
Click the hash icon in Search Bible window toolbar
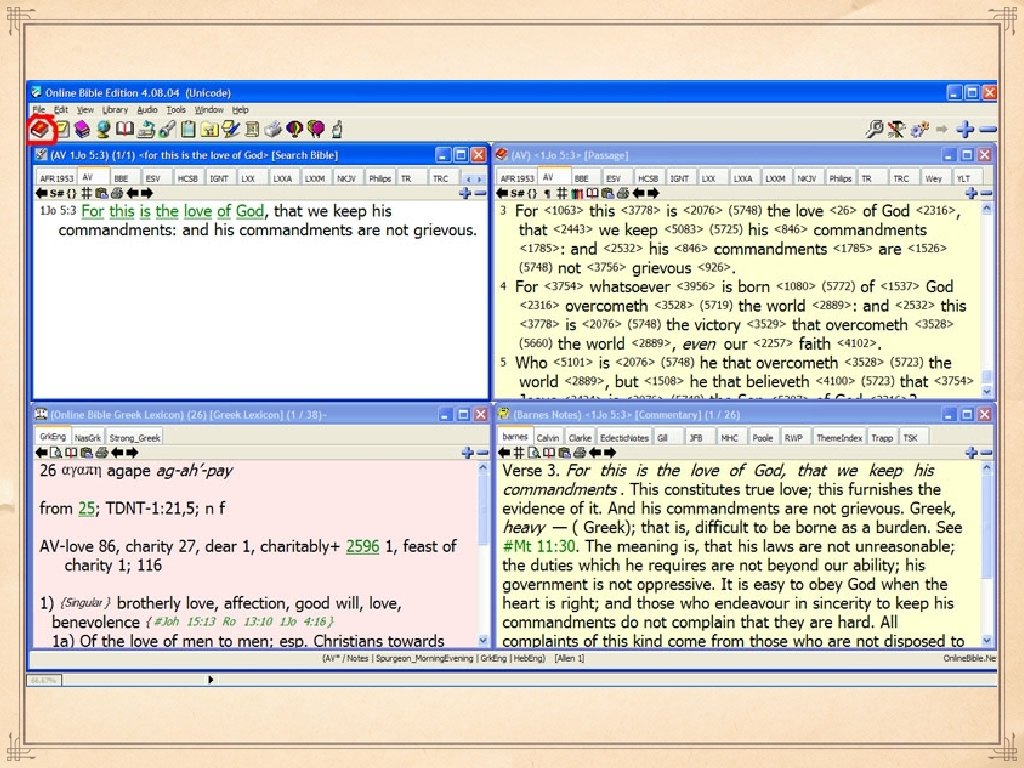pos(86,193)
